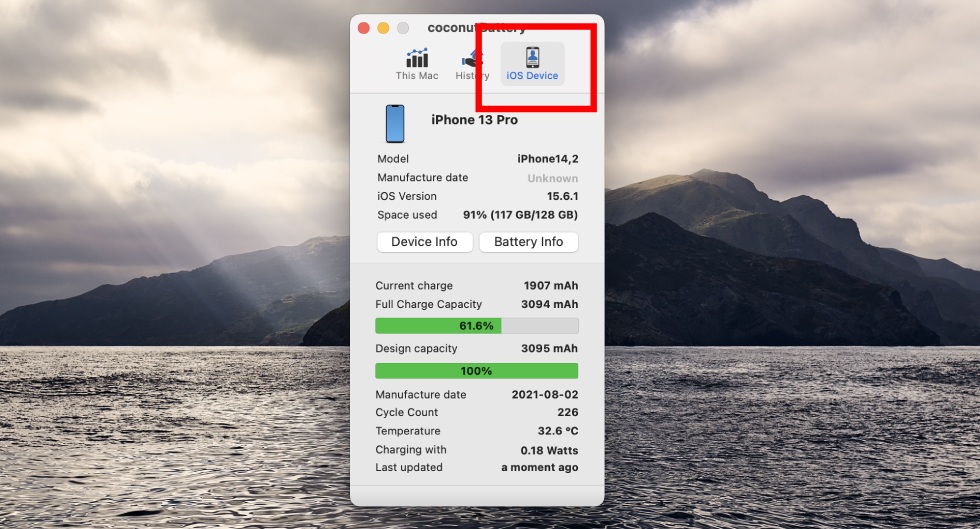Click the Unknown manufacture date value
Viewport: 980px width, 529px height.
552,178
